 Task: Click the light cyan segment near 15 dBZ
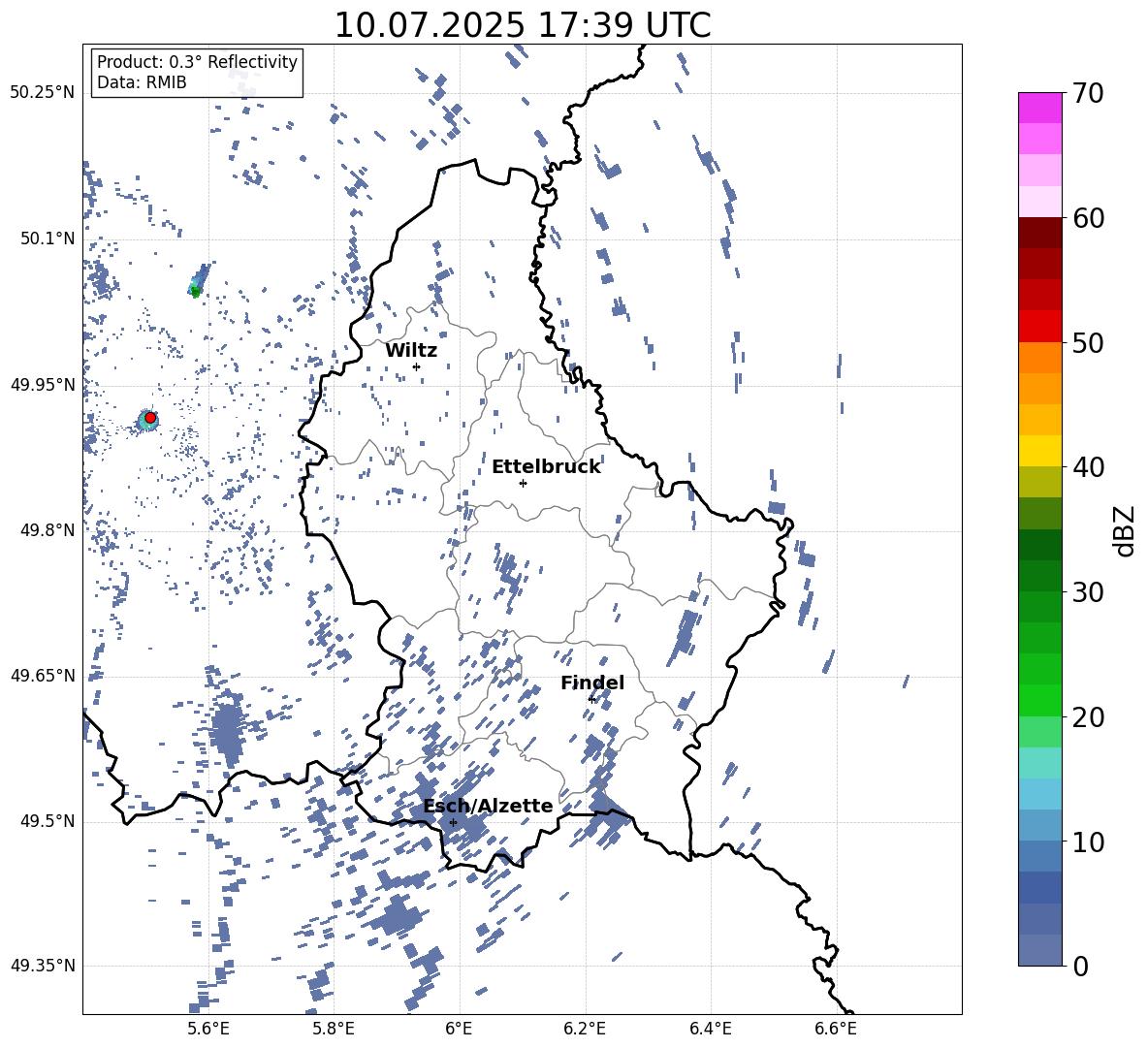tap(1039, 763)
